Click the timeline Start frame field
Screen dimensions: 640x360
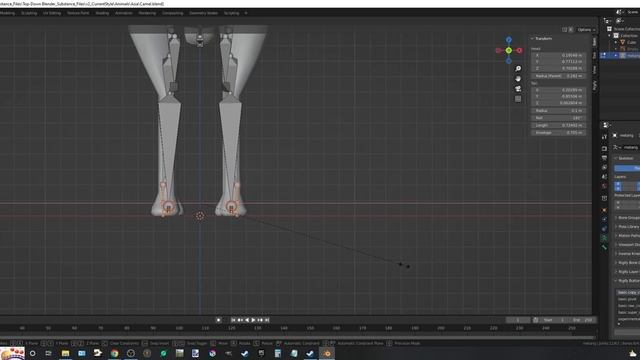click(x=554, y=320)
